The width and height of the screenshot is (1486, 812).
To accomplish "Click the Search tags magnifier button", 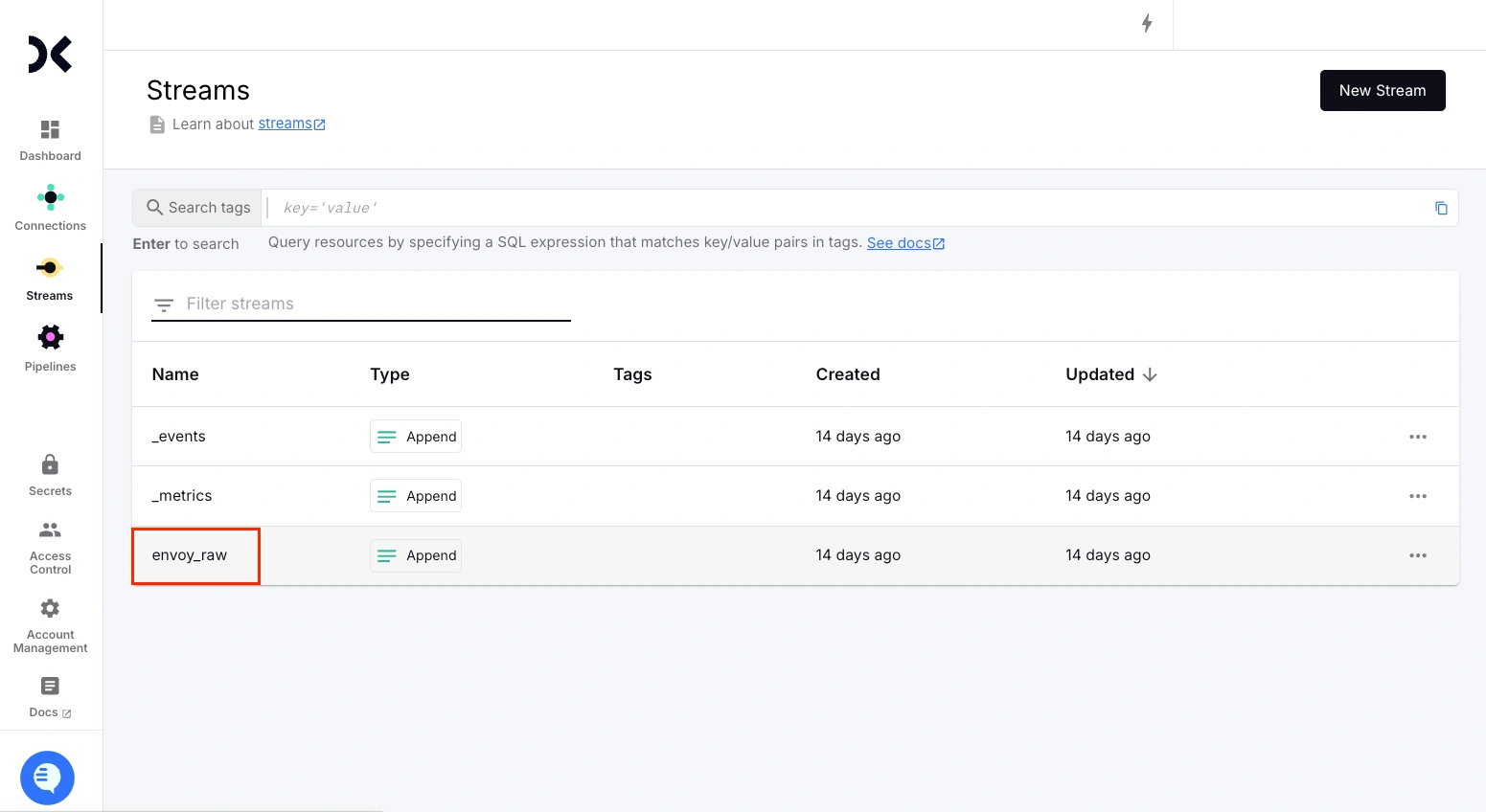I will [x=197, y=208].
